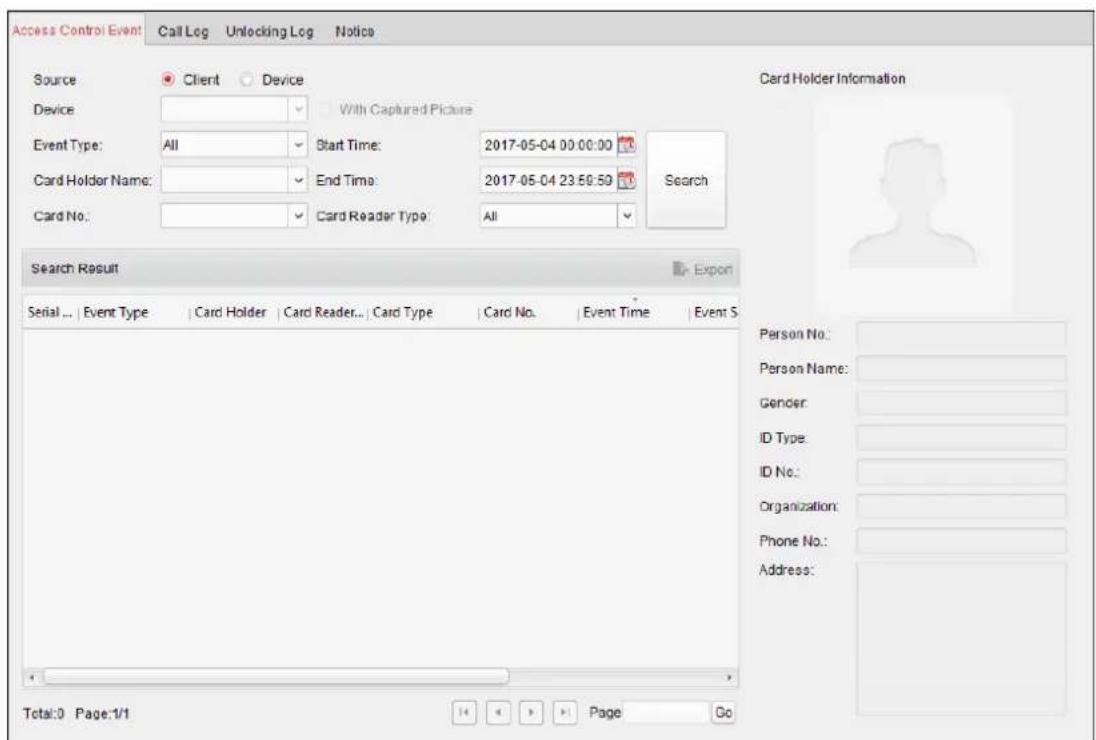Image resolution: width=1096 pixels, height=740 pixels.
Task: Go to the previous results page
Action: [x=496, y=712]
